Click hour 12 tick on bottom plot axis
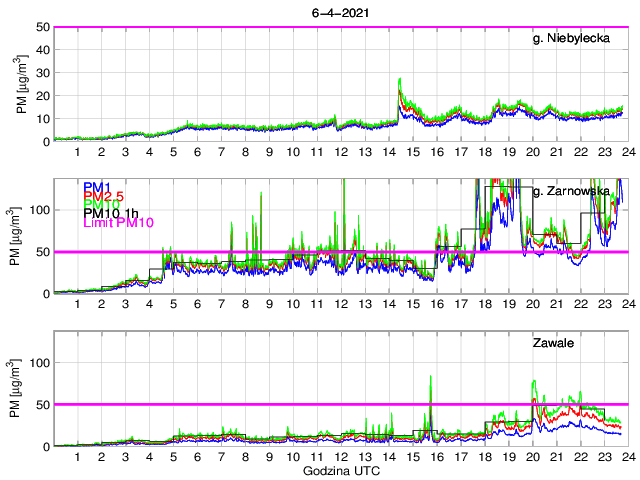 coord(341,456)
